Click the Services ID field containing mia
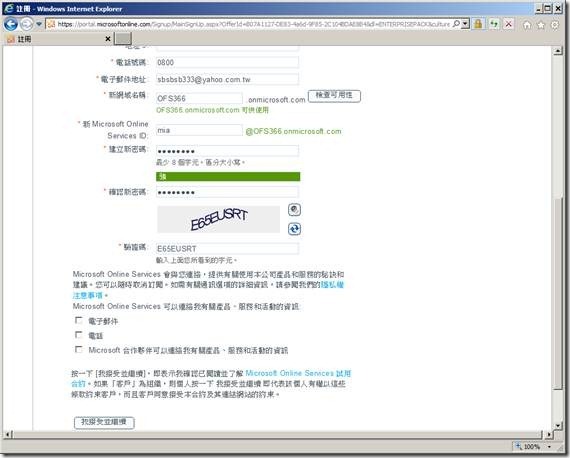 point(199,130)
